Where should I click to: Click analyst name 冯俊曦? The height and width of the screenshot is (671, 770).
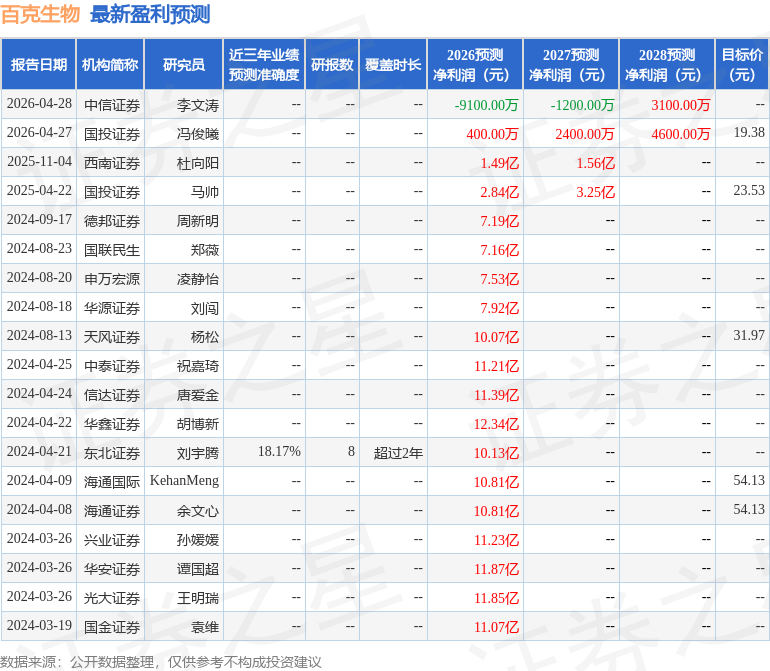[x=198, y=134]
